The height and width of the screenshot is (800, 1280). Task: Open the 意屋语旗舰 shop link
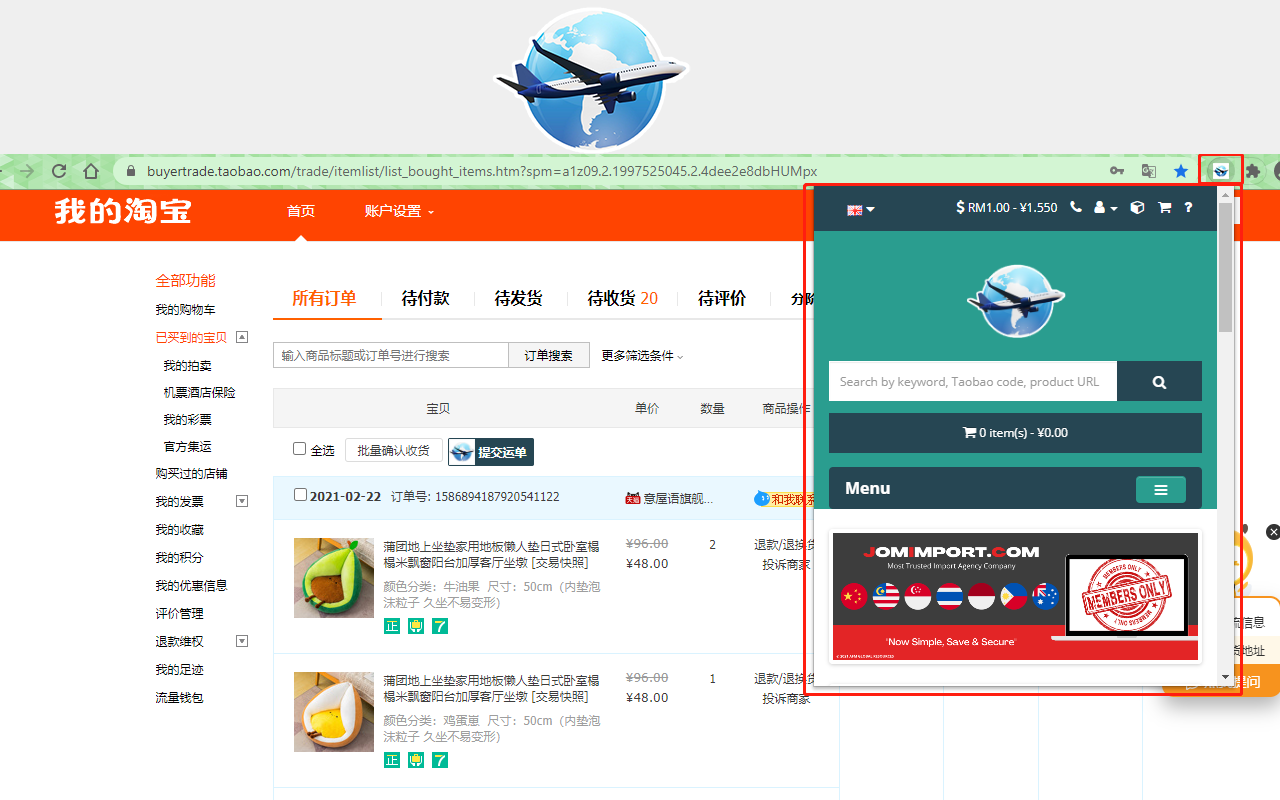tap(678, 498)
